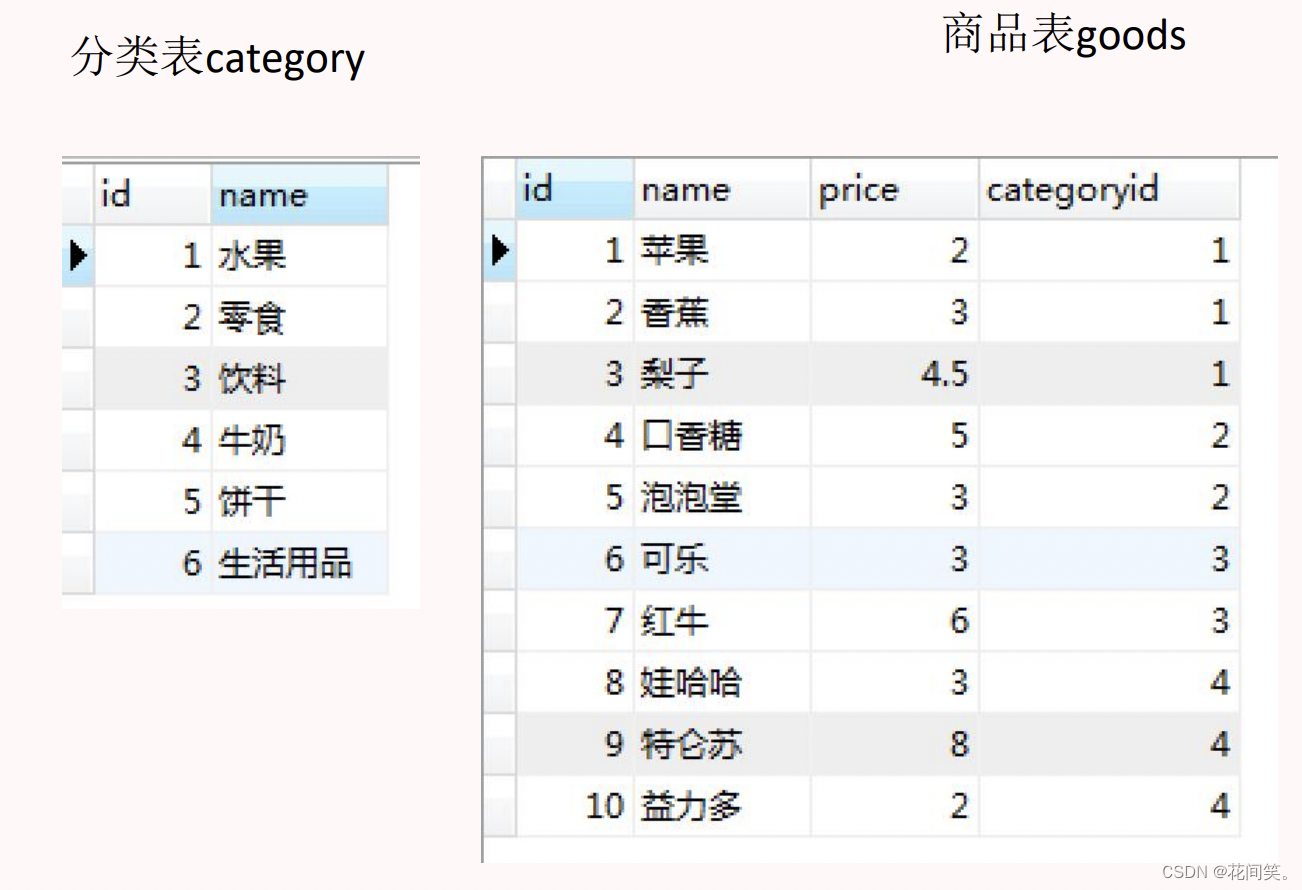
Task: Click the 梨子 cell in goods table
Action: coord(722,374)
